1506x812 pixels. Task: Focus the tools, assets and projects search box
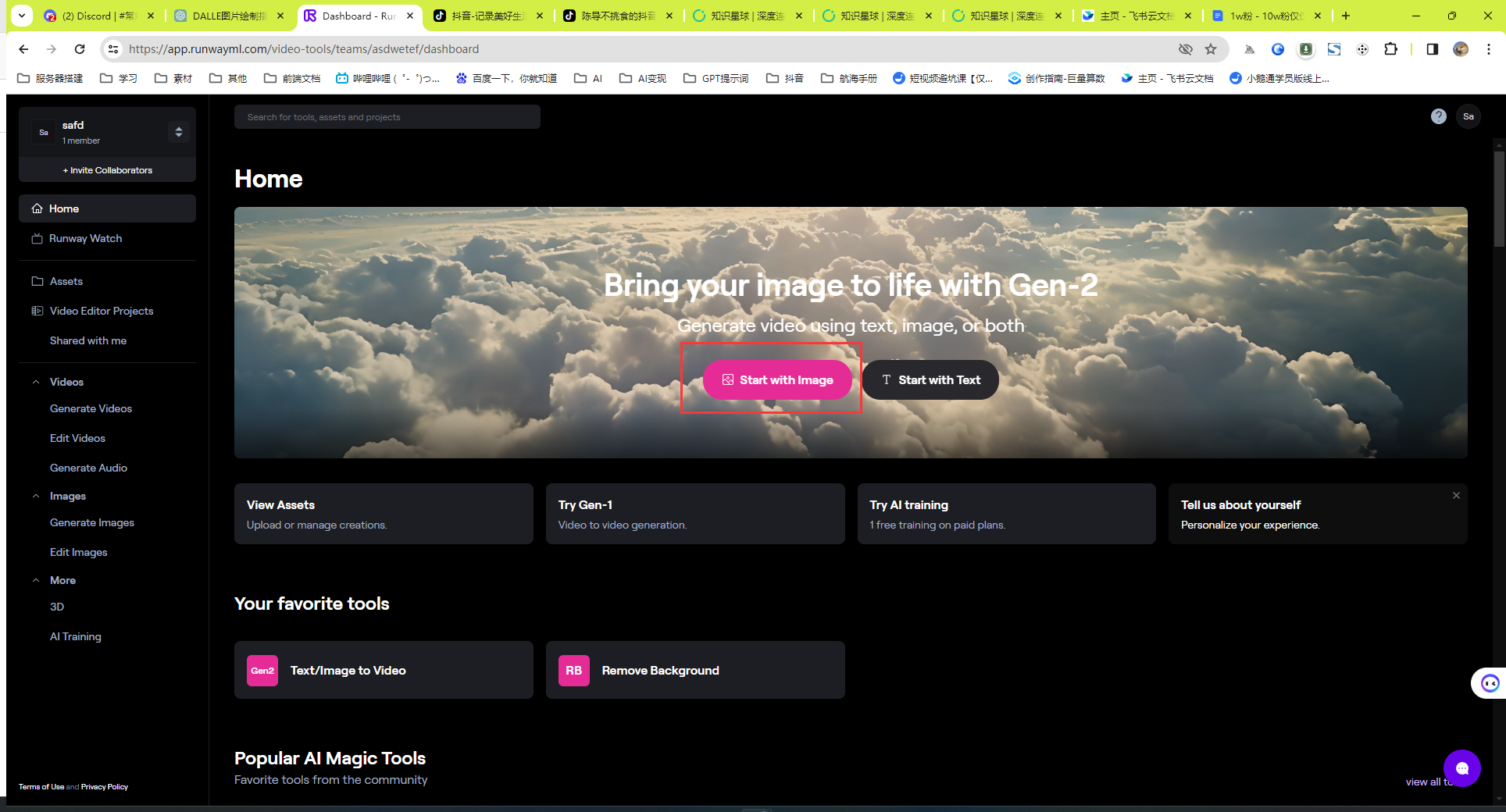point(387,117)
